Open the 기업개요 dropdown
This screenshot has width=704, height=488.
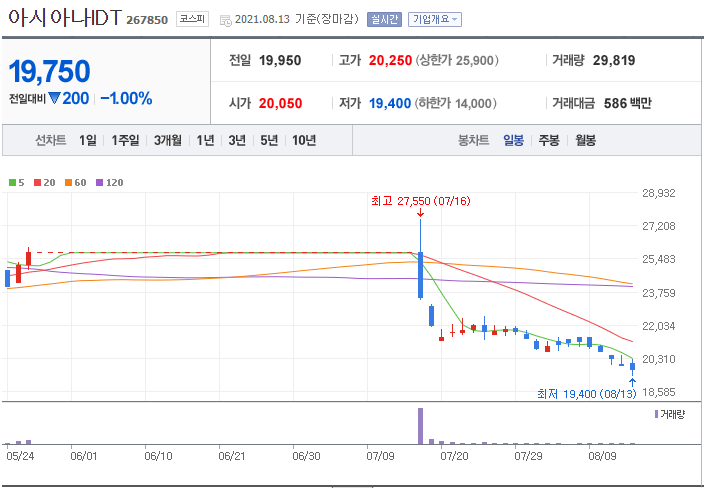(435, 19)
